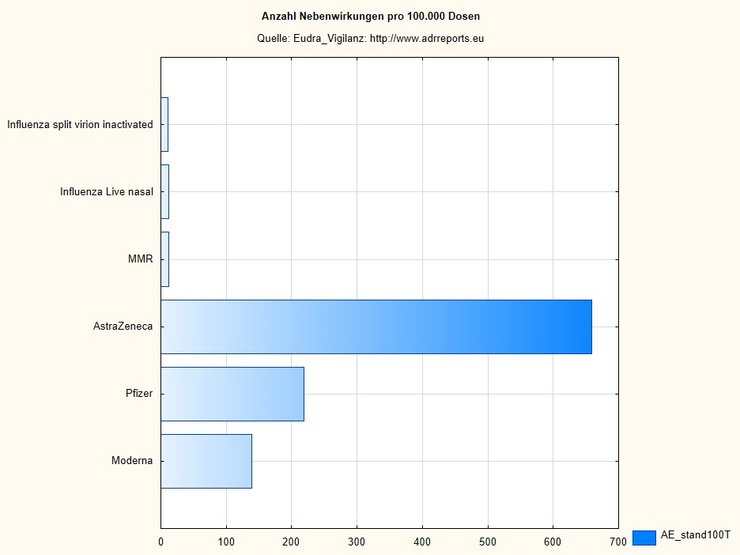740x555 pixels.
Task: Click the x-axis value 700
Action: pos(618,542)
